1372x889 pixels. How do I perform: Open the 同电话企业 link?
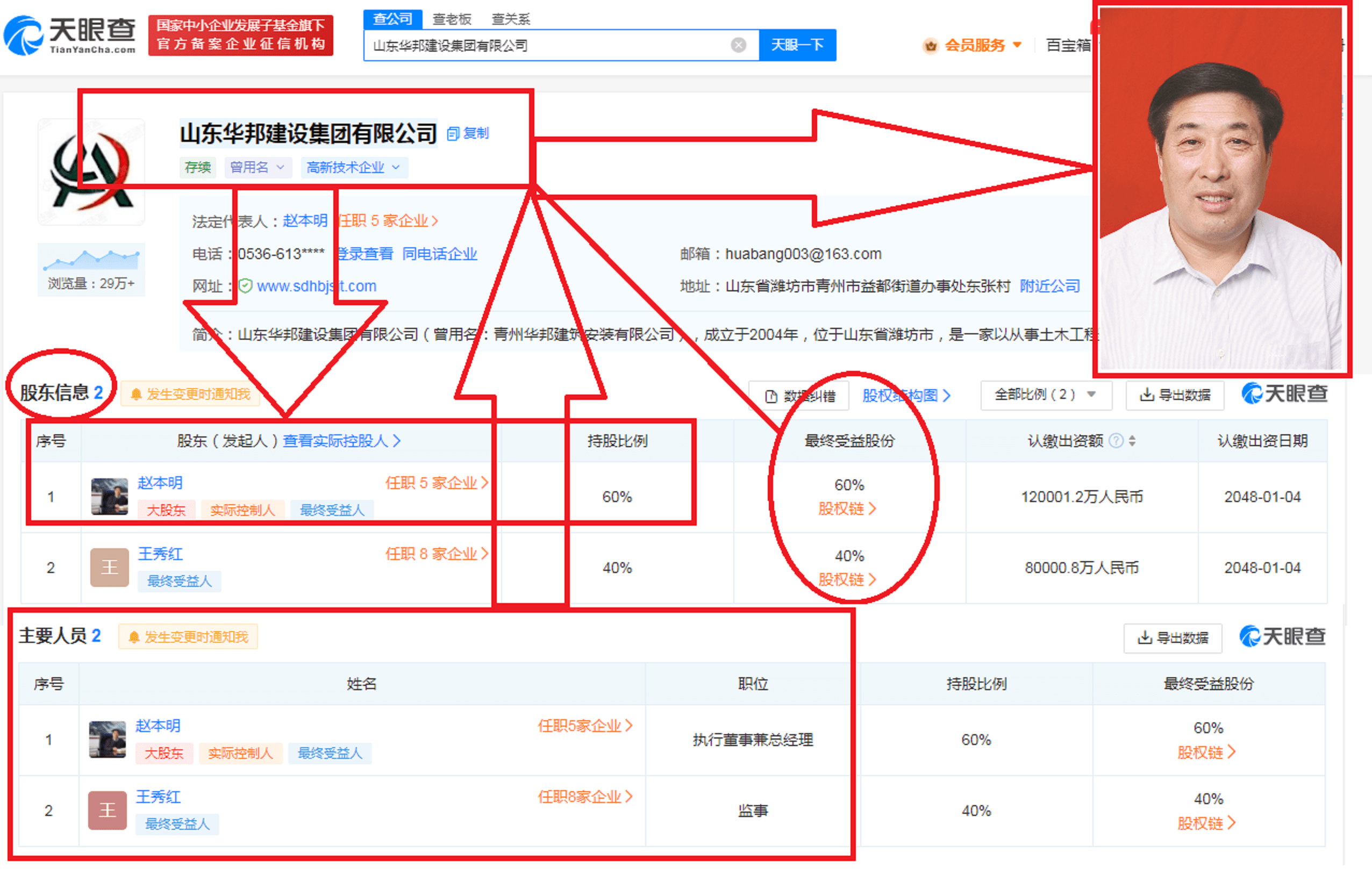(440, 254)
